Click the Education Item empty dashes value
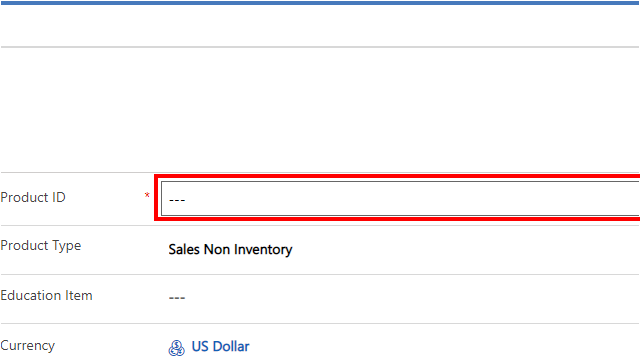 (177, 298)
